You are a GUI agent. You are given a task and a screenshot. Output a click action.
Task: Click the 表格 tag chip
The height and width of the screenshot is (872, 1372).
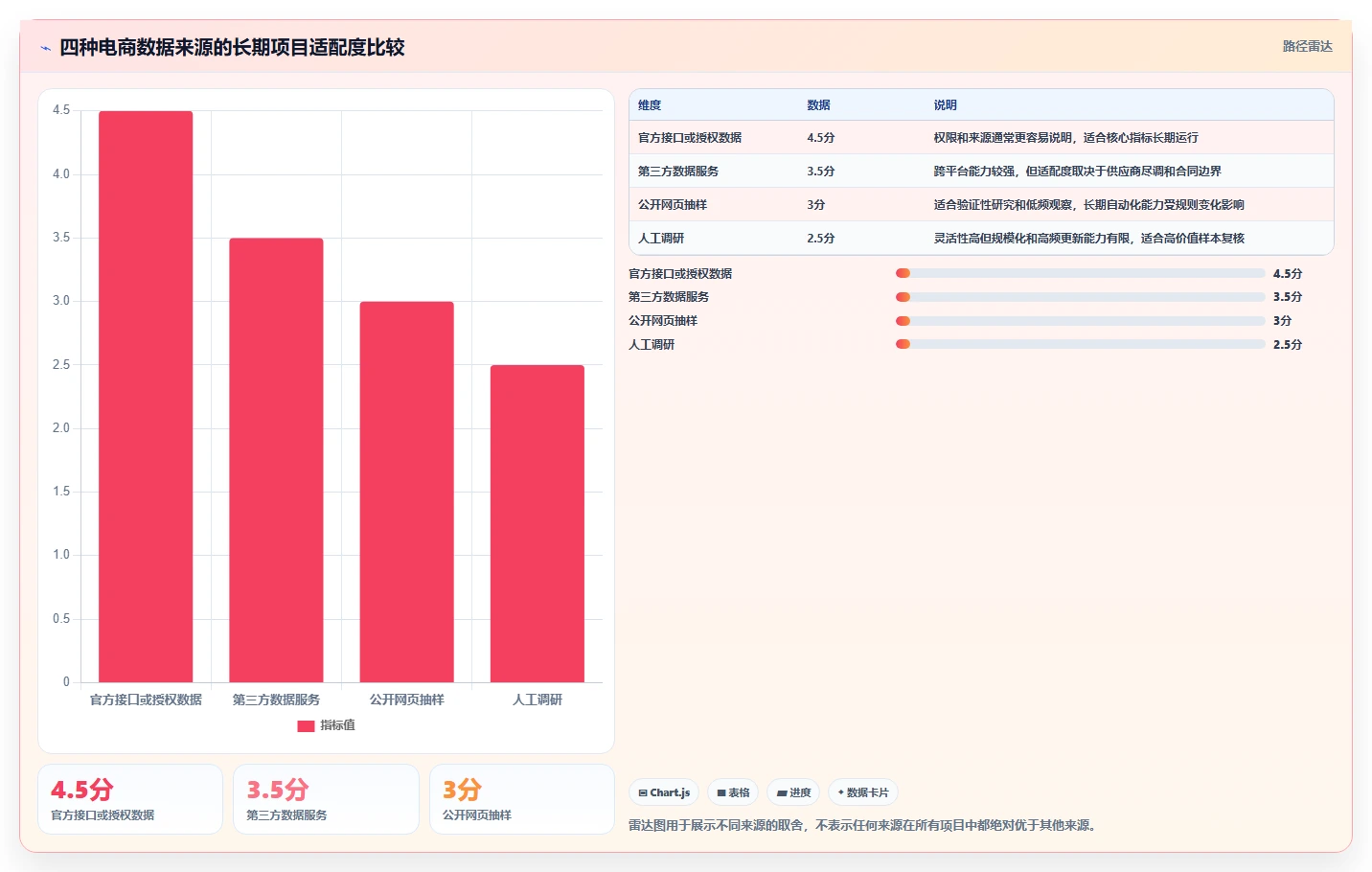pos(733,792)
